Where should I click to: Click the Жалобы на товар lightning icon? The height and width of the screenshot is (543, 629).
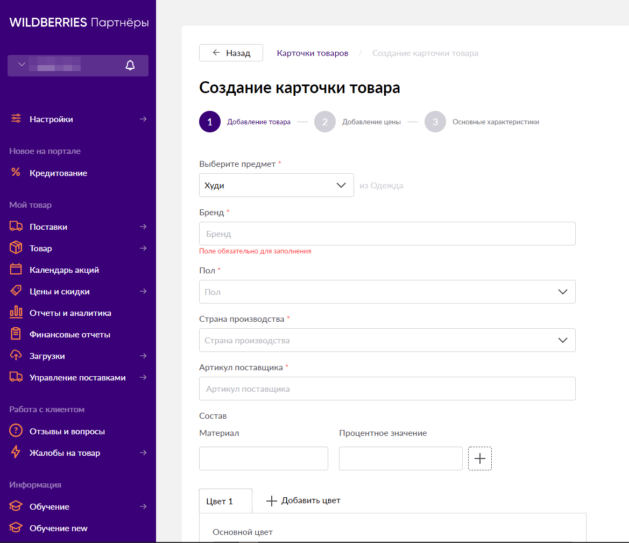pos(16,452)
